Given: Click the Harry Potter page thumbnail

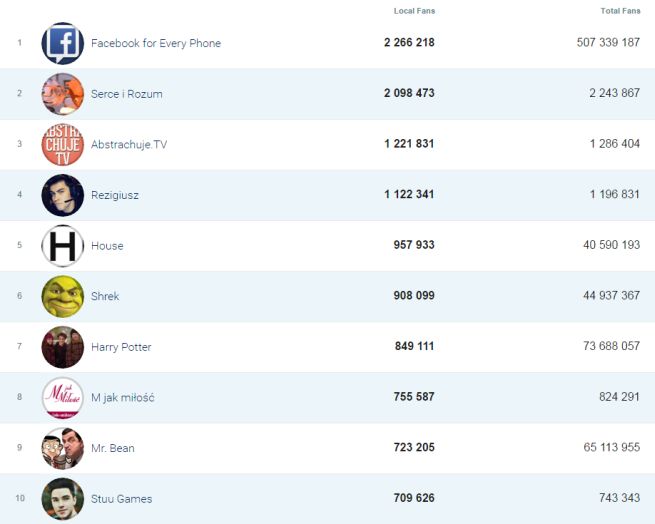Looking at the screenshot, I should 62,347.
